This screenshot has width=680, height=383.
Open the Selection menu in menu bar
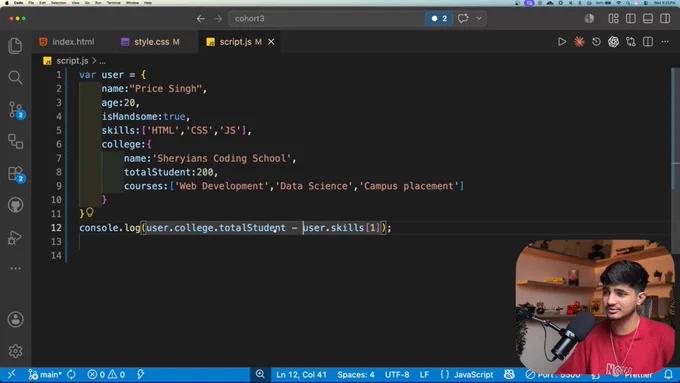point(59,3)
